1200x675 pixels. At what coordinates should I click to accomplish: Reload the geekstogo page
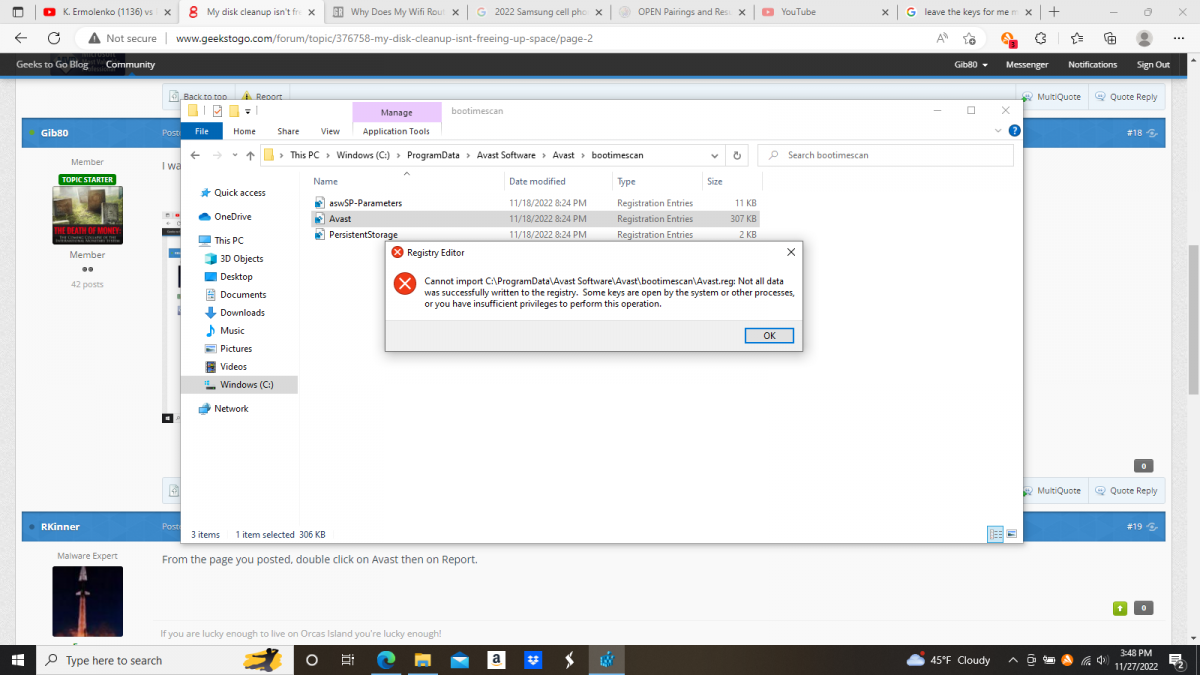point(55,38)
